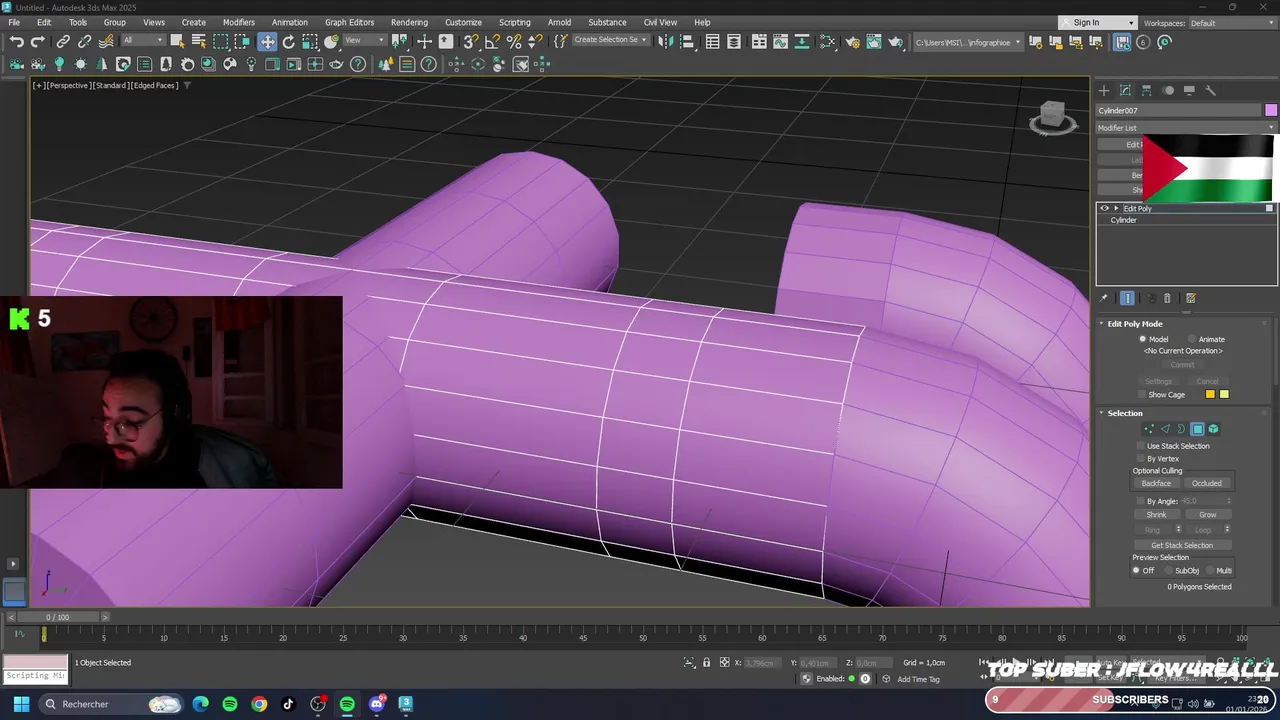Select the Model radio button
This screenshot has height=720, width=1280.
click(x=1143, y=339)
